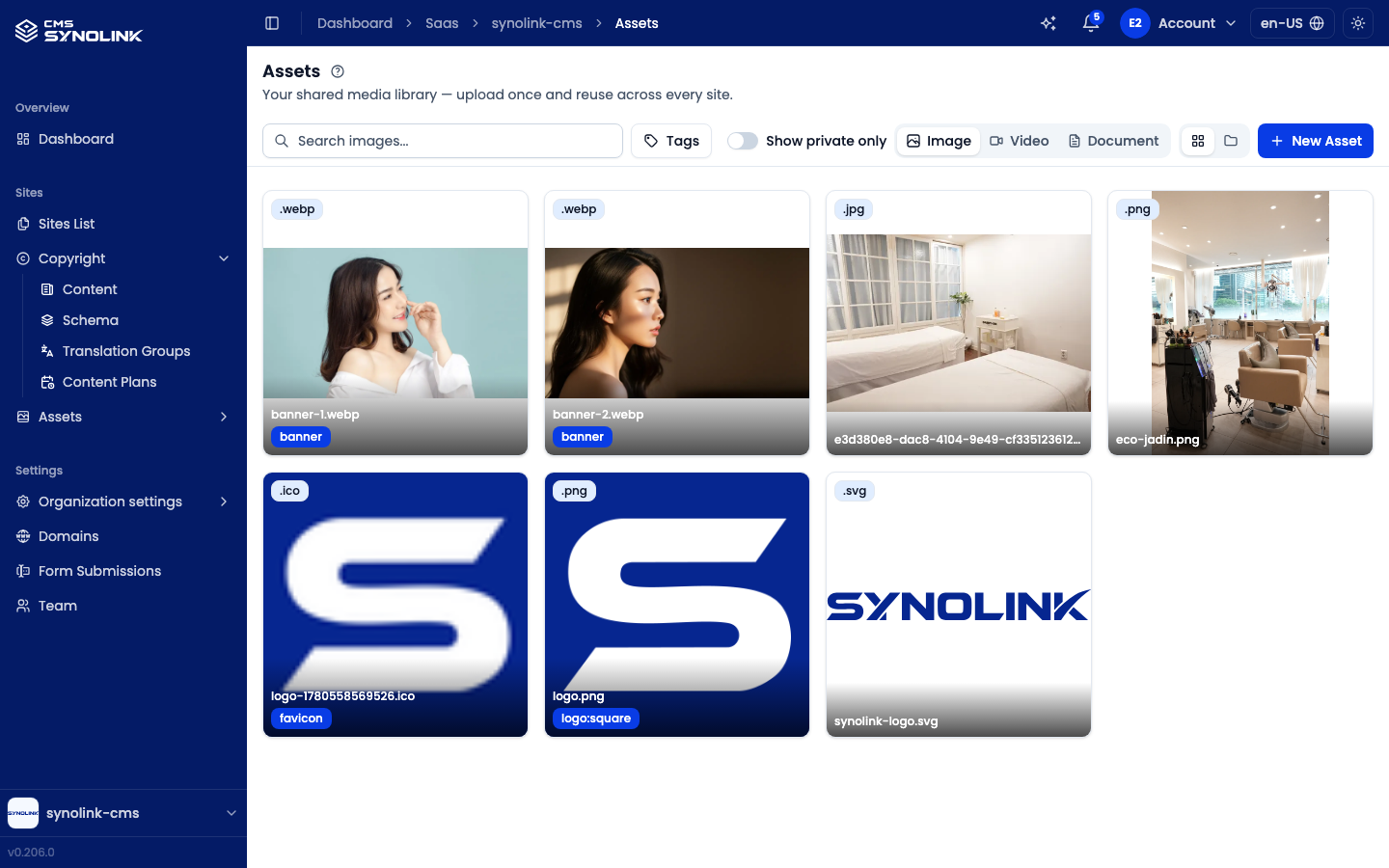Open banner-2.webp asset thumbnail

(x=677, y=323)
